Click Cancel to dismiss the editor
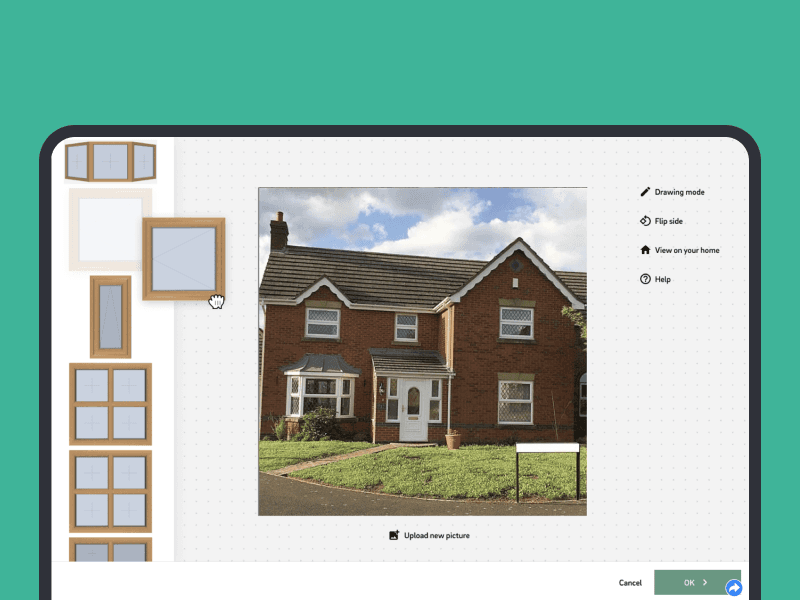 (x=630, y=582)
